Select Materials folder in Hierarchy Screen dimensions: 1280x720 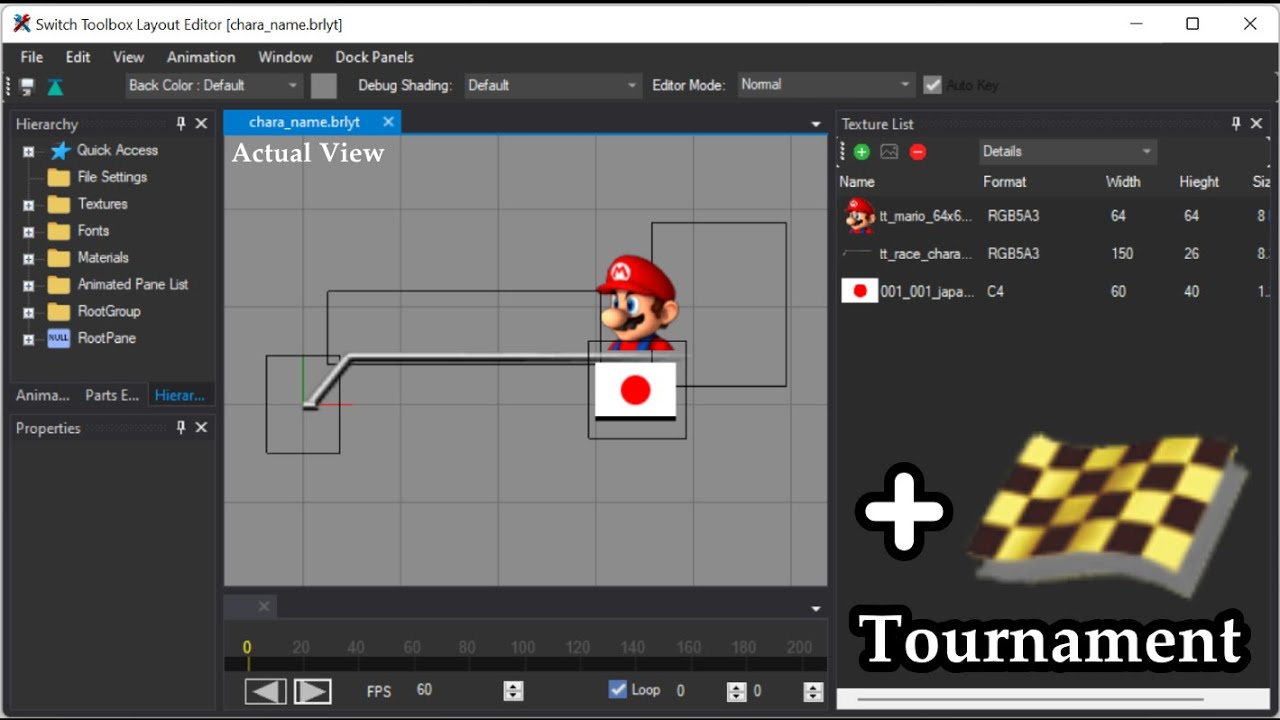89,258
